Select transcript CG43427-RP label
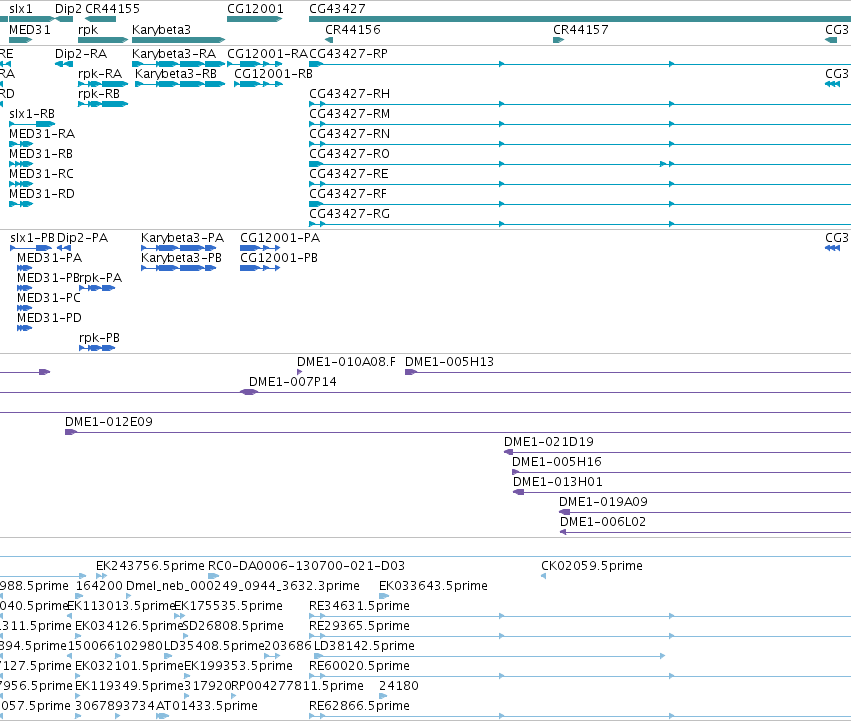The image size is (851, 721). click(348, 54)
